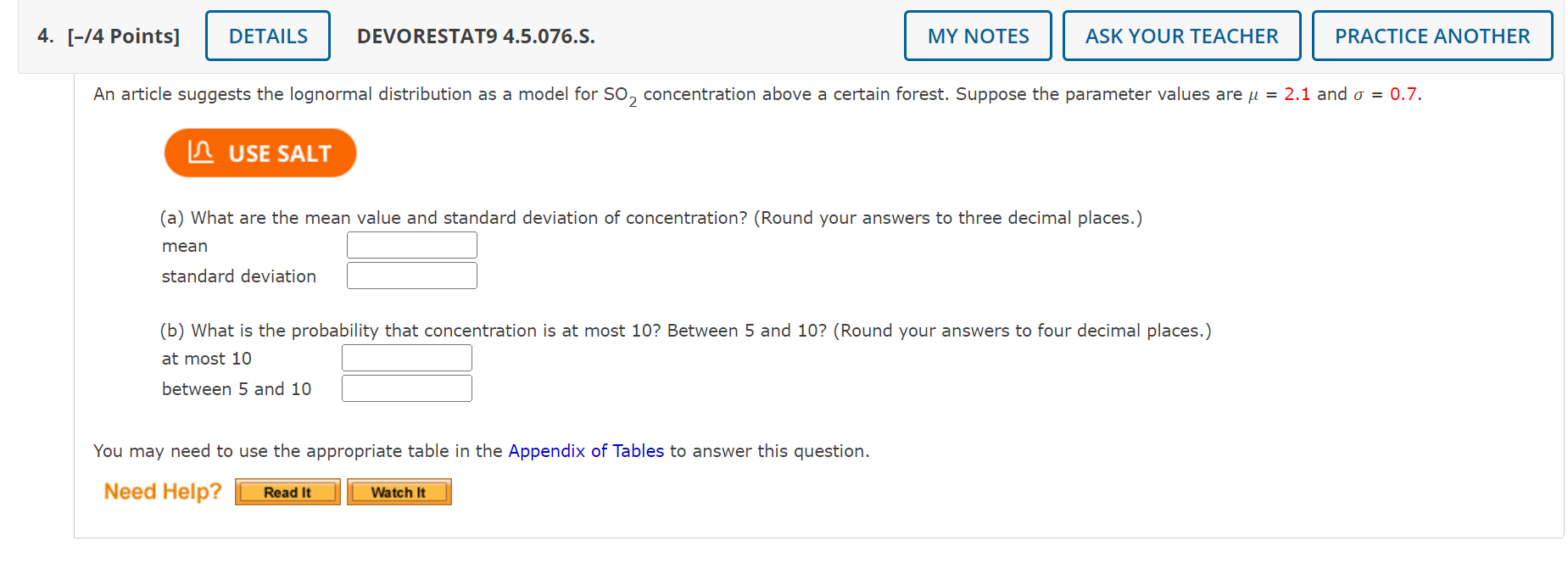Click part (a) question text

click(x=650, y=217)
